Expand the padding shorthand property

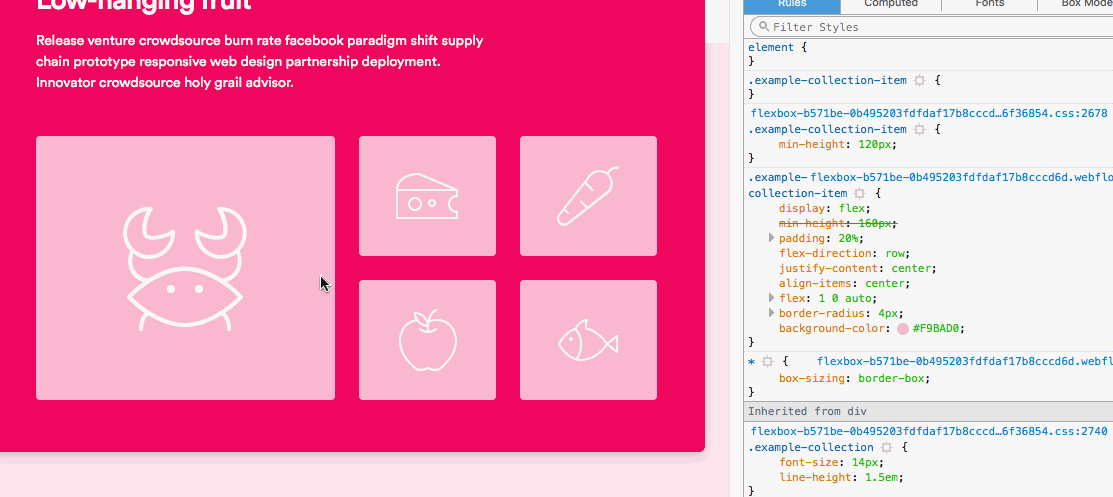pyautogui.click(x=771, y=238)
